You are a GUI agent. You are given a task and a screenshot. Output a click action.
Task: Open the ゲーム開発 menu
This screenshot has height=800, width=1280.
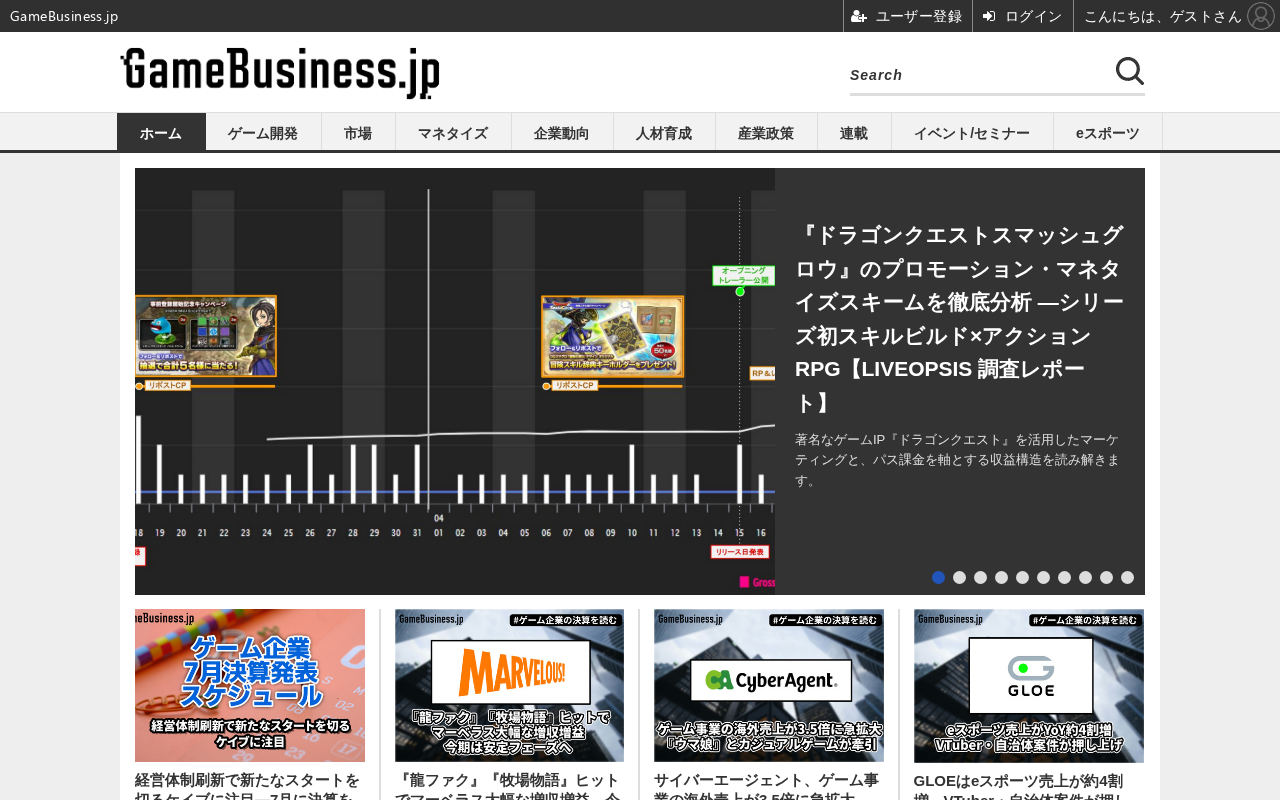click(263, 132)
